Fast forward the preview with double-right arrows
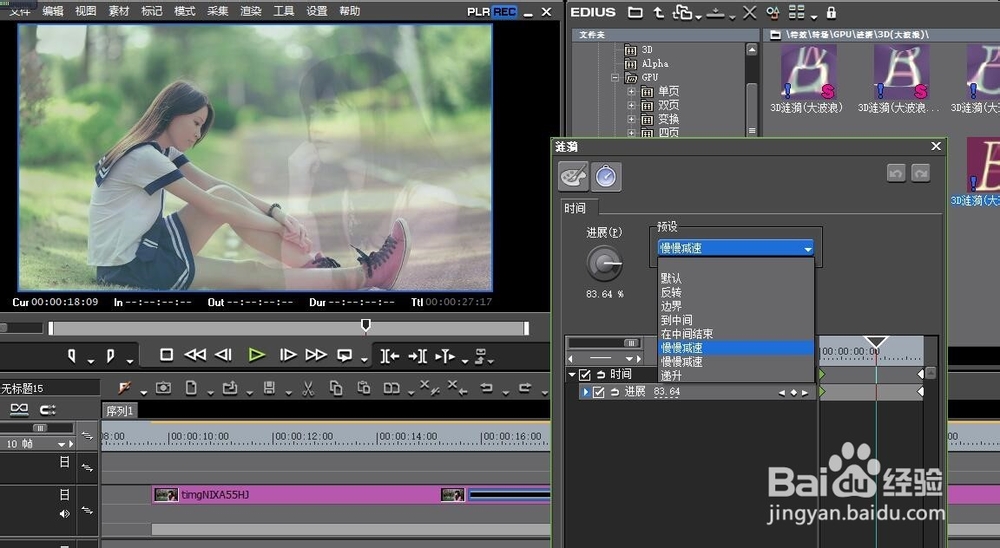The height and width of the screenshot is (548, 1000). pos(316,355)
